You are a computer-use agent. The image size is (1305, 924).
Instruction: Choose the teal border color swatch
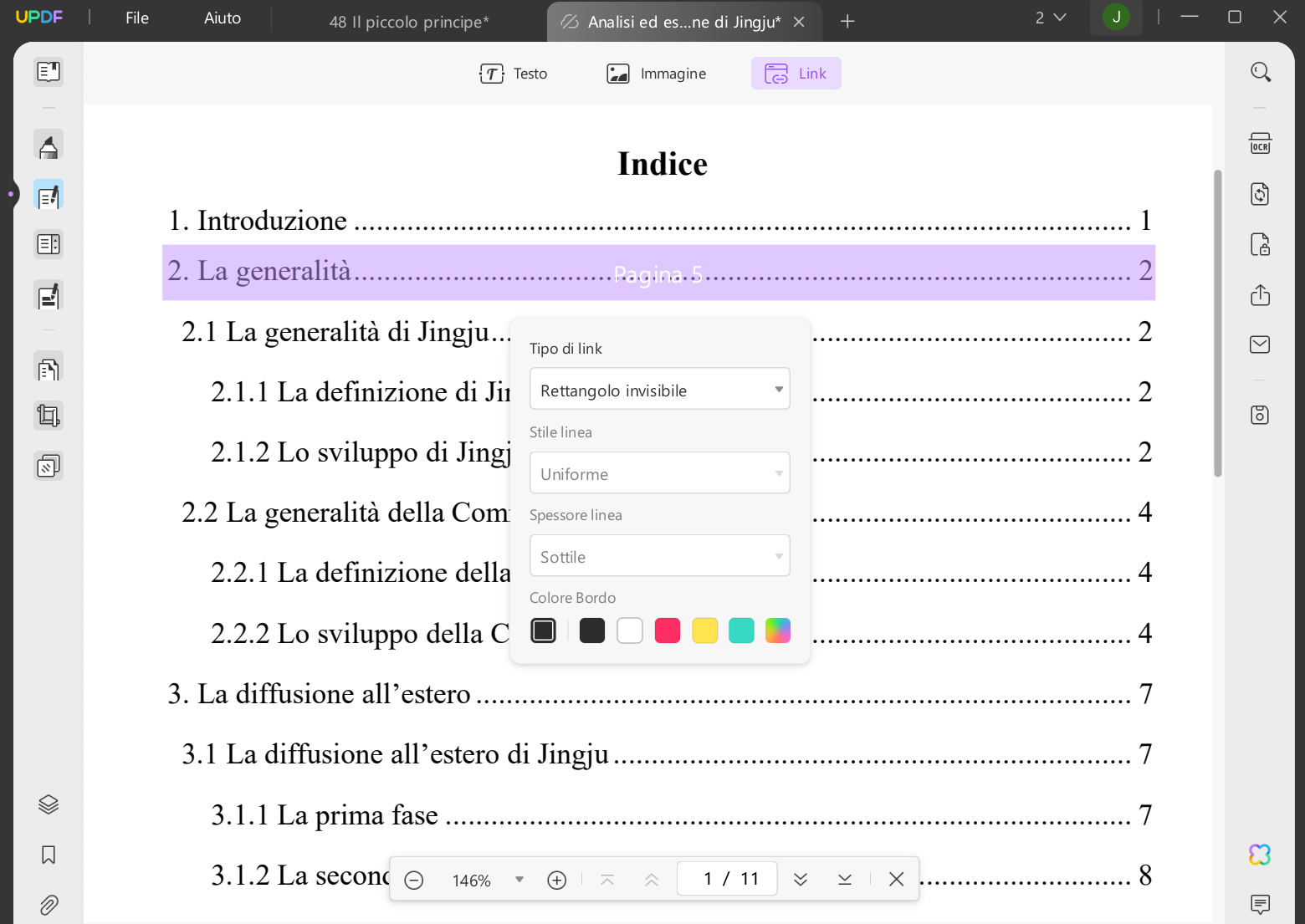click(742, 630)
